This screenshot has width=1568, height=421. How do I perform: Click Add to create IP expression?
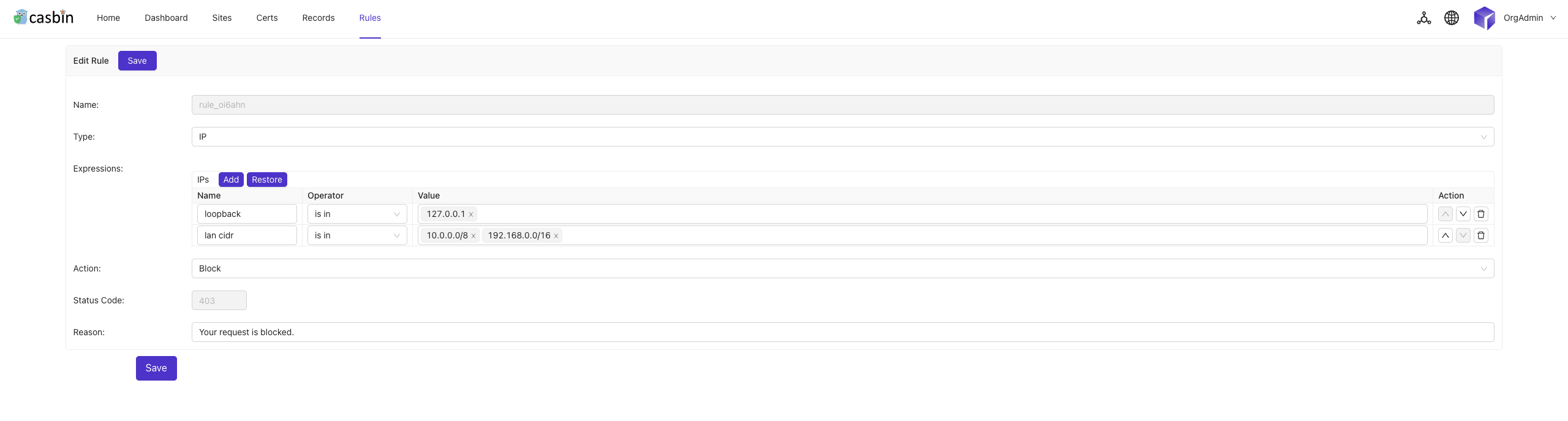tap(231, 180)
